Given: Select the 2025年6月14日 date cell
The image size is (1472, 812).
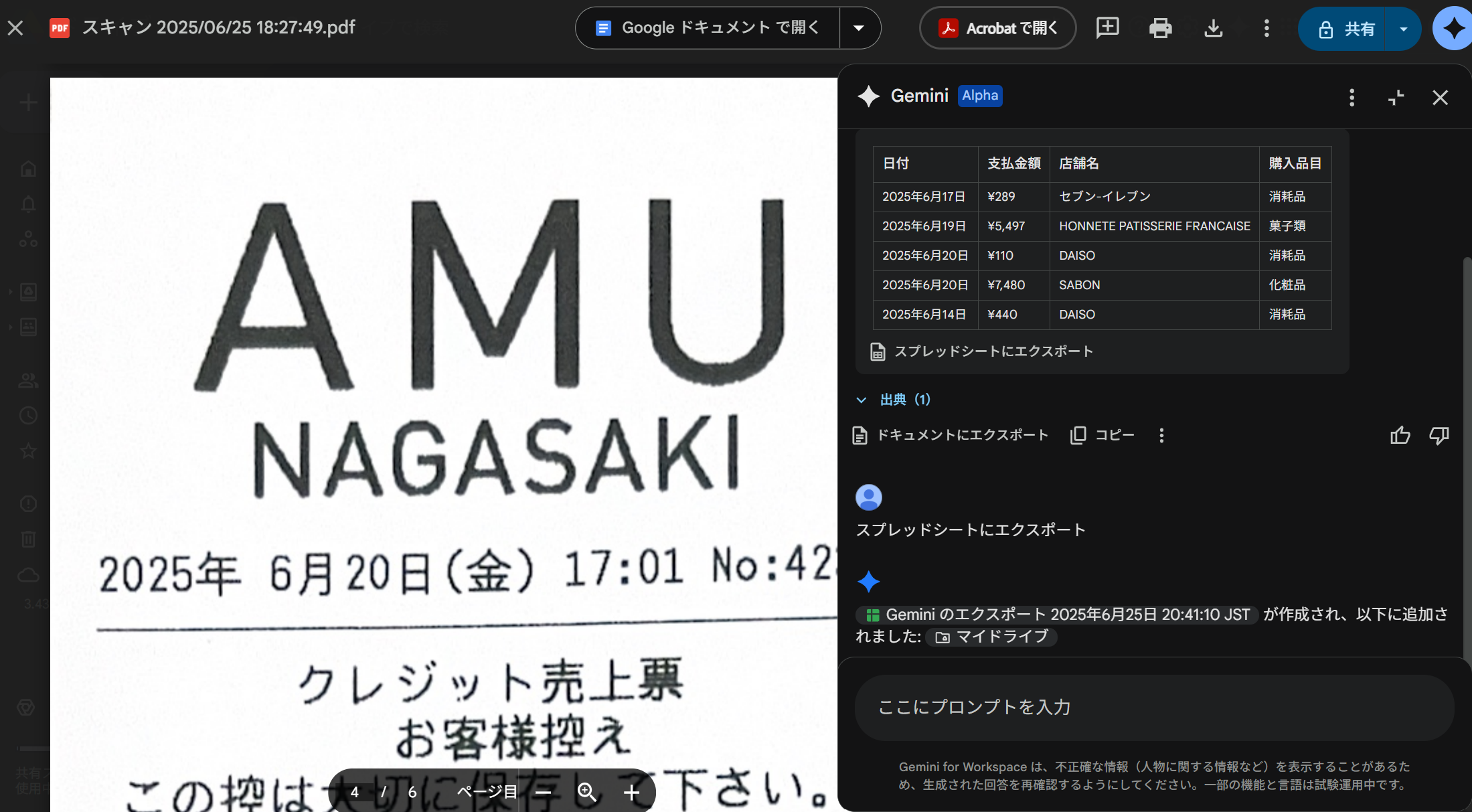Looking at the screenshot, I should tap(926, 315).
